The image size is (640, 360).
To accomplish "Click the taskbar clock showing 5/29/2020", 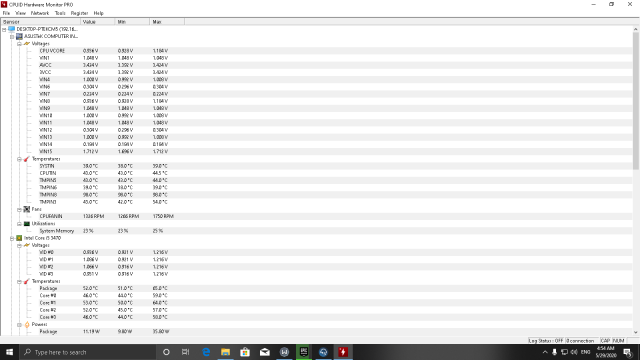I will 606,352.
